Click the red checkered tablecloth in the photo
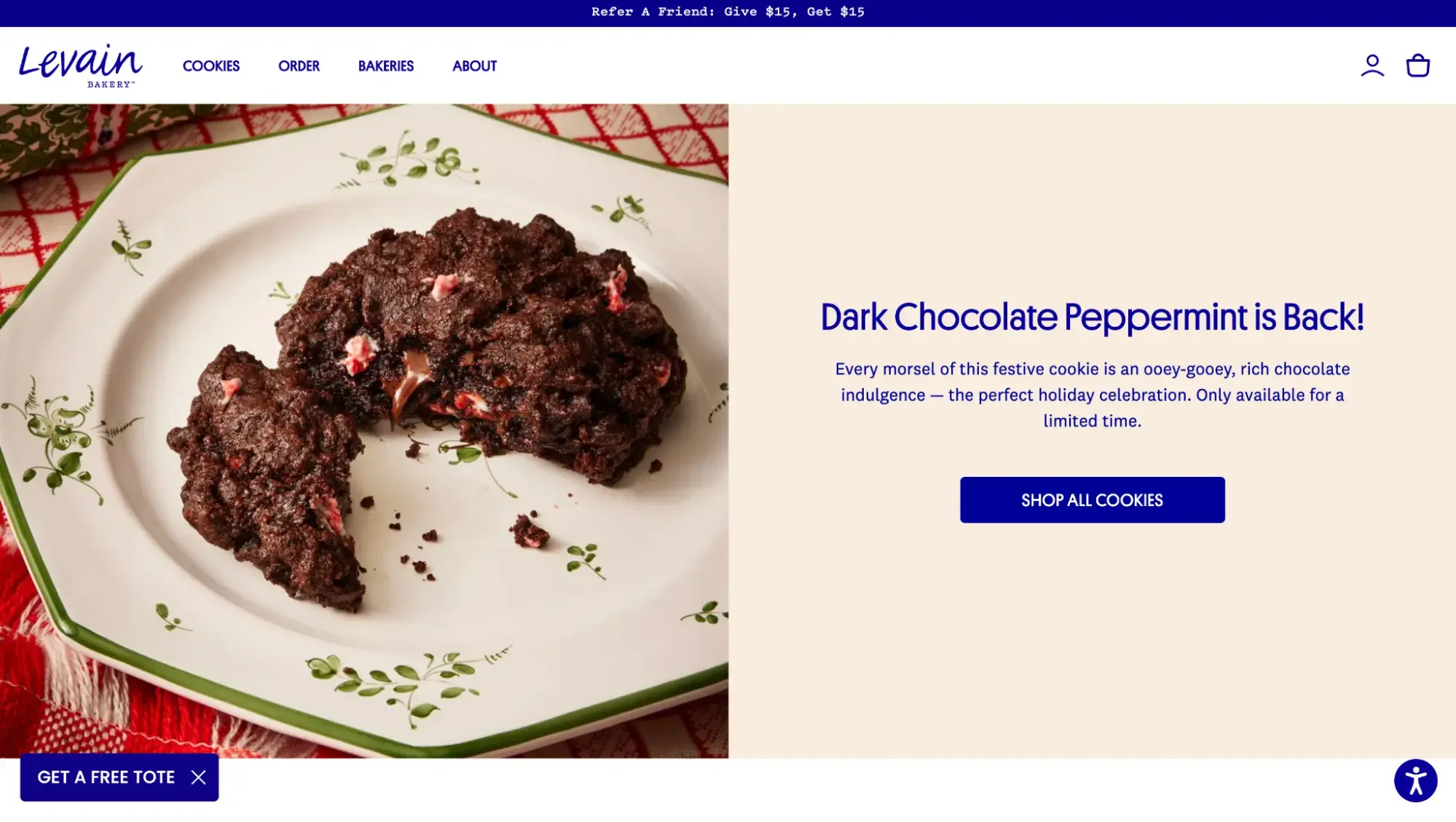1456x822 pixels. tap(44, 218)
